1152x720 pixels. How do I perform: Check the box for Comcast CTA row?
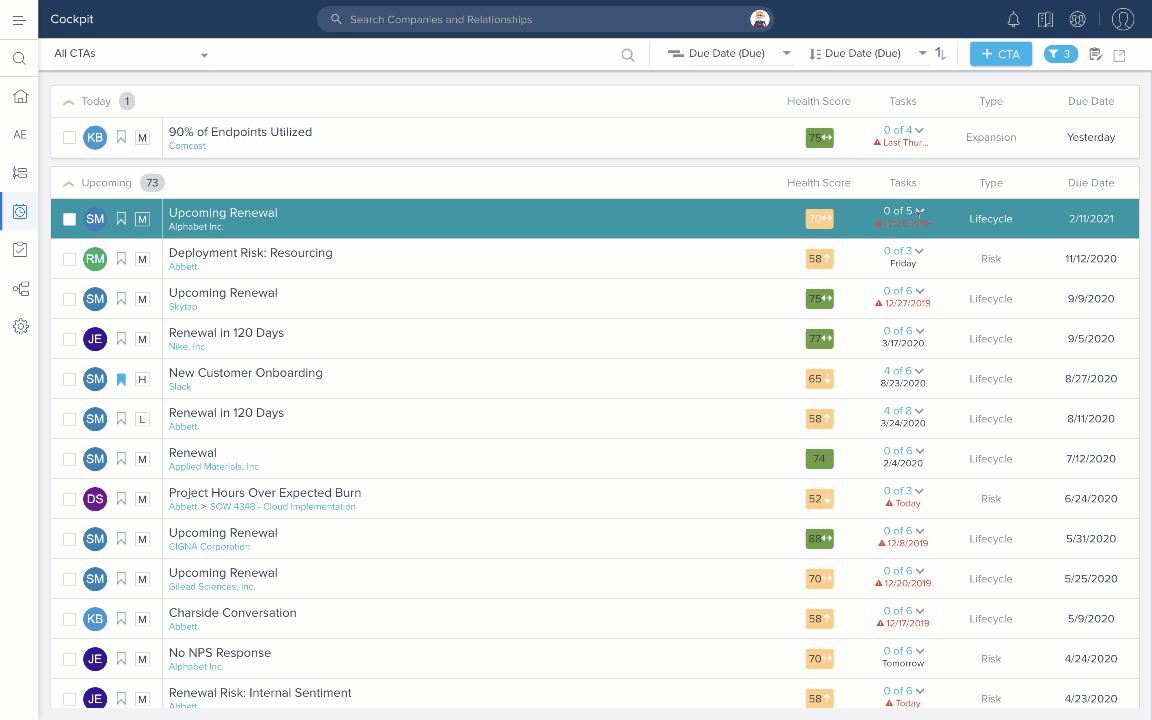[x=69, y=138]
